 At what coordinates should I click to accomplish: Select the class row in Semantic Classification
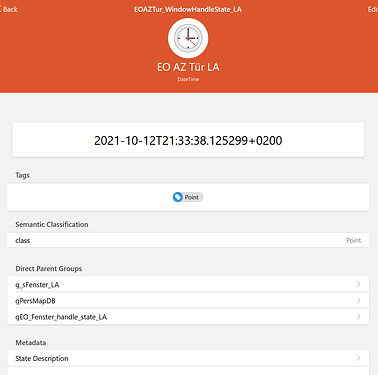(188, 240)
